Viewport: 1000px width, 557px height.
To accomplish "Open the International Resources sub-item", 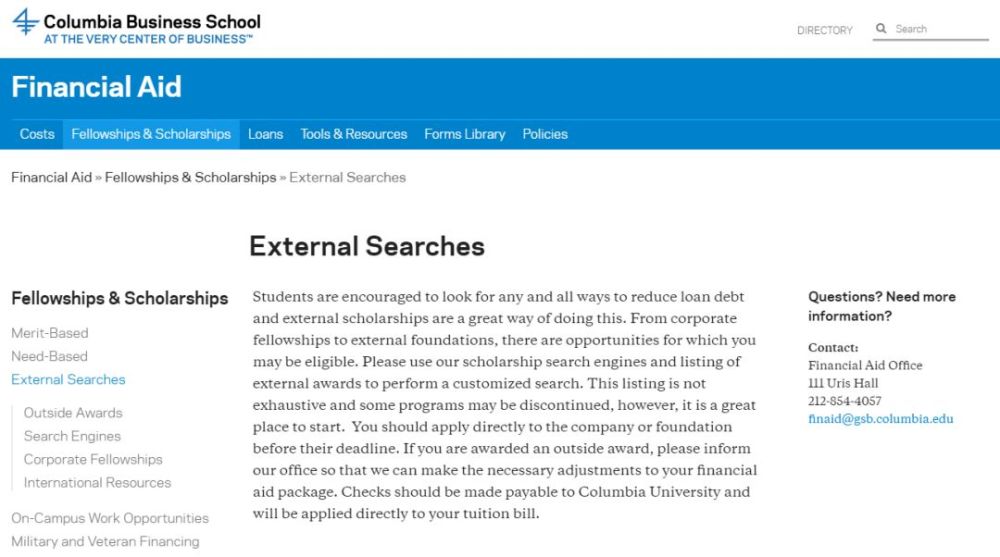I will pos(97,482).
